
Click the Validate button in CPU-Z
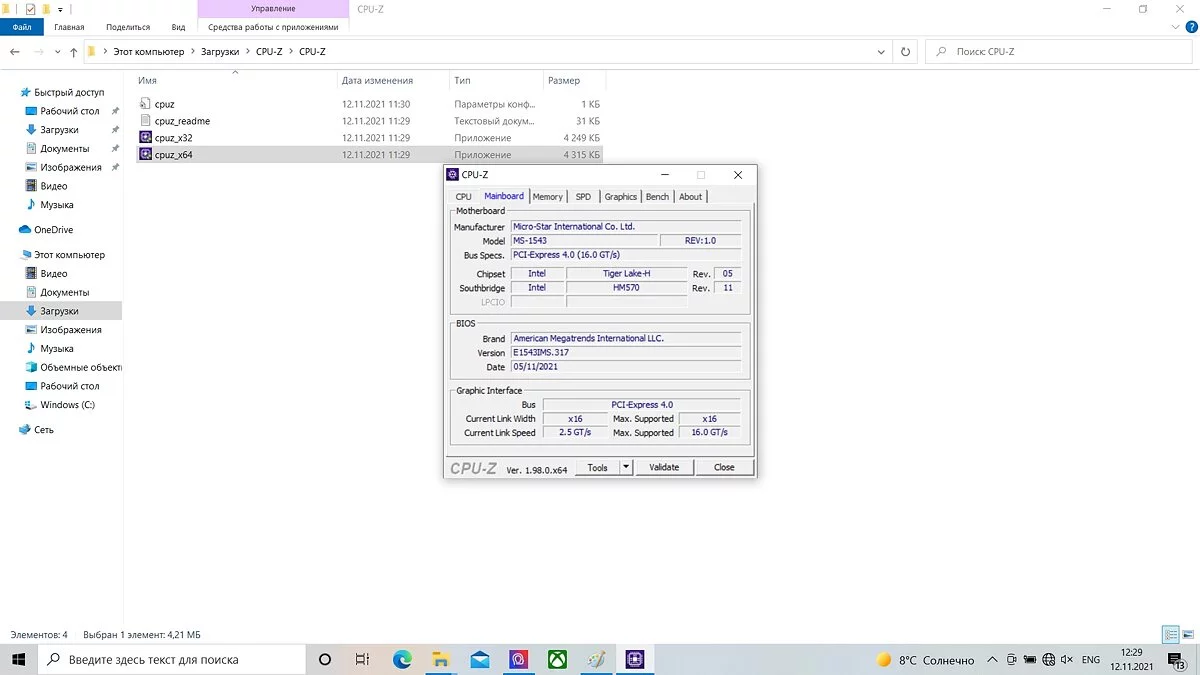tap(664, 467)
